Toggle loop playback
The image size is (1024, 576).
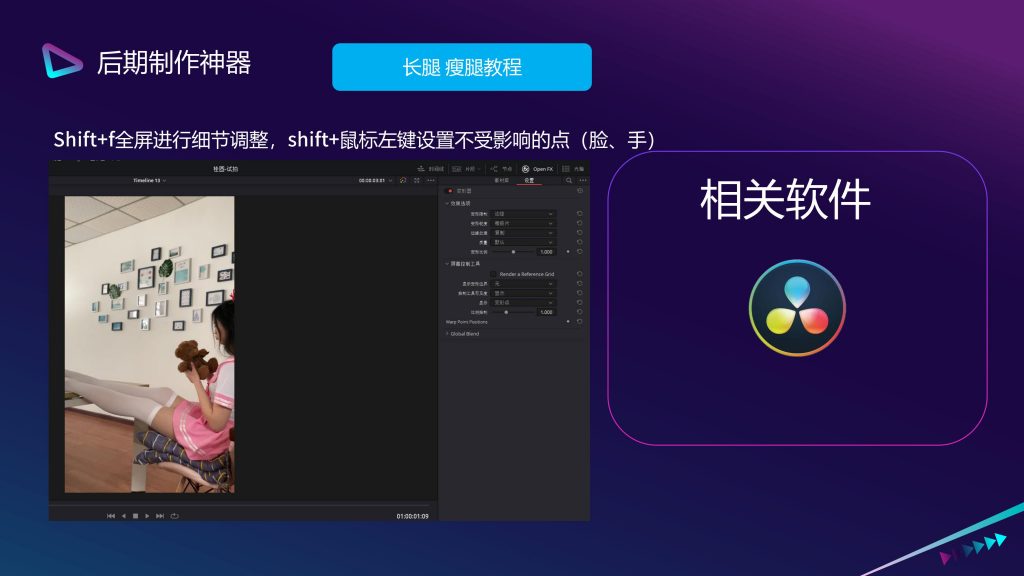point(174,516)
